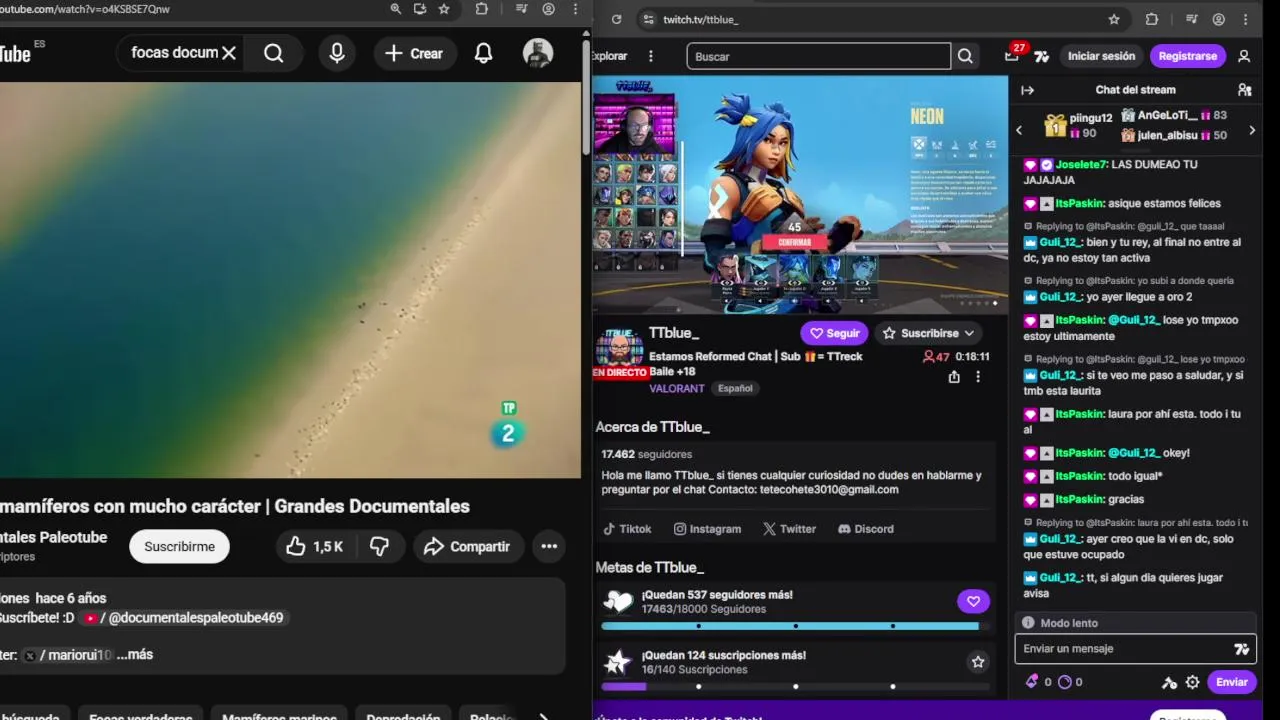Open YouTube notifications bell
The image size is (1280, 720).
tap(483, 53)
